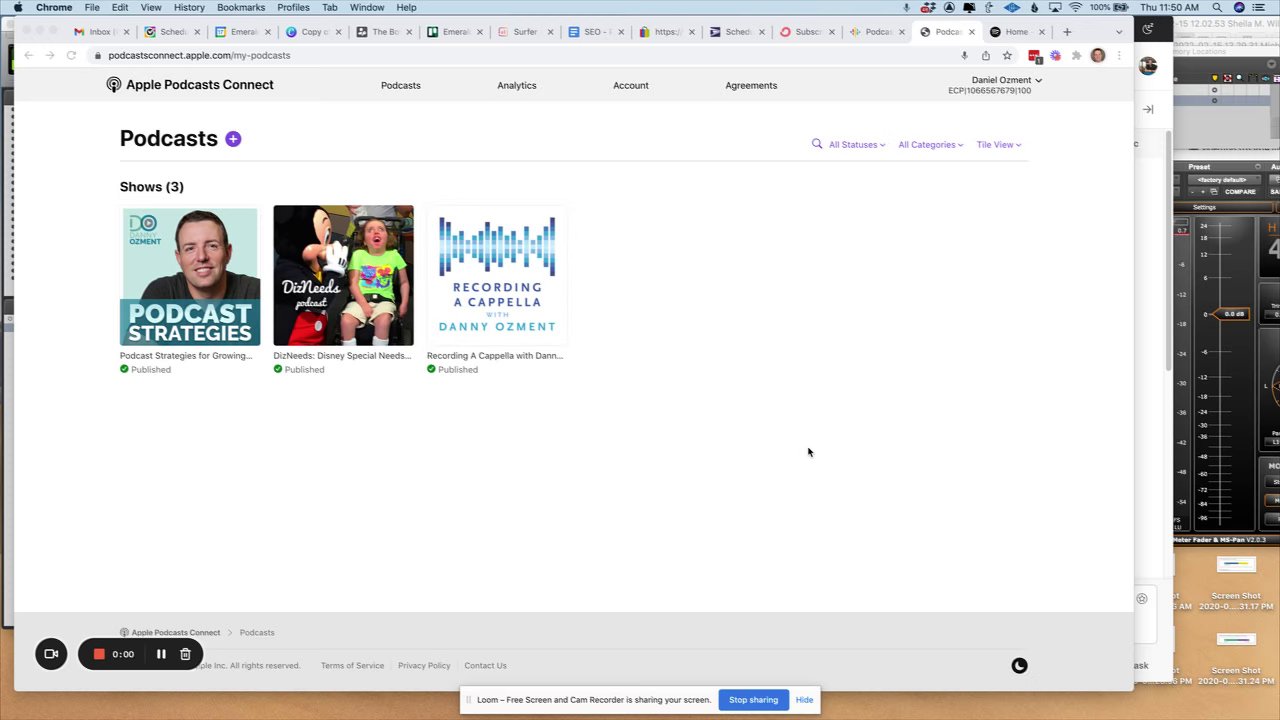Image resolution: width=1280 pixels, height=720 pixels.
Task: Click the Stop sharing button
Action: tap(753, 700)
